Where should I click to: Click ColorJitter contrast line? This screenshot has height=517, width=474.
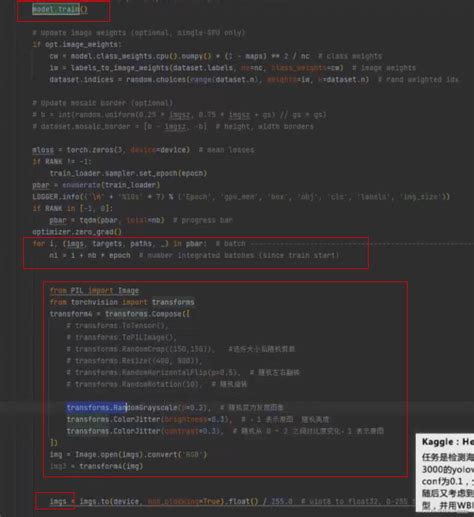145,431
